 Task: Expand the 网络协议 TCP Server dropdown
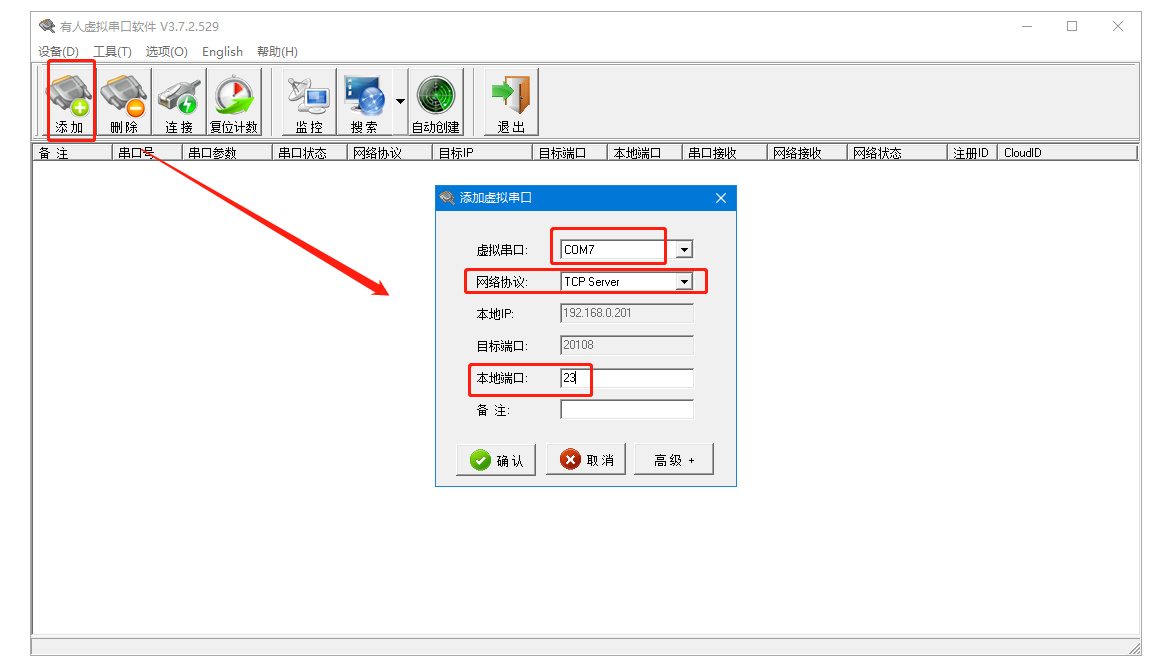click(684, 282)
